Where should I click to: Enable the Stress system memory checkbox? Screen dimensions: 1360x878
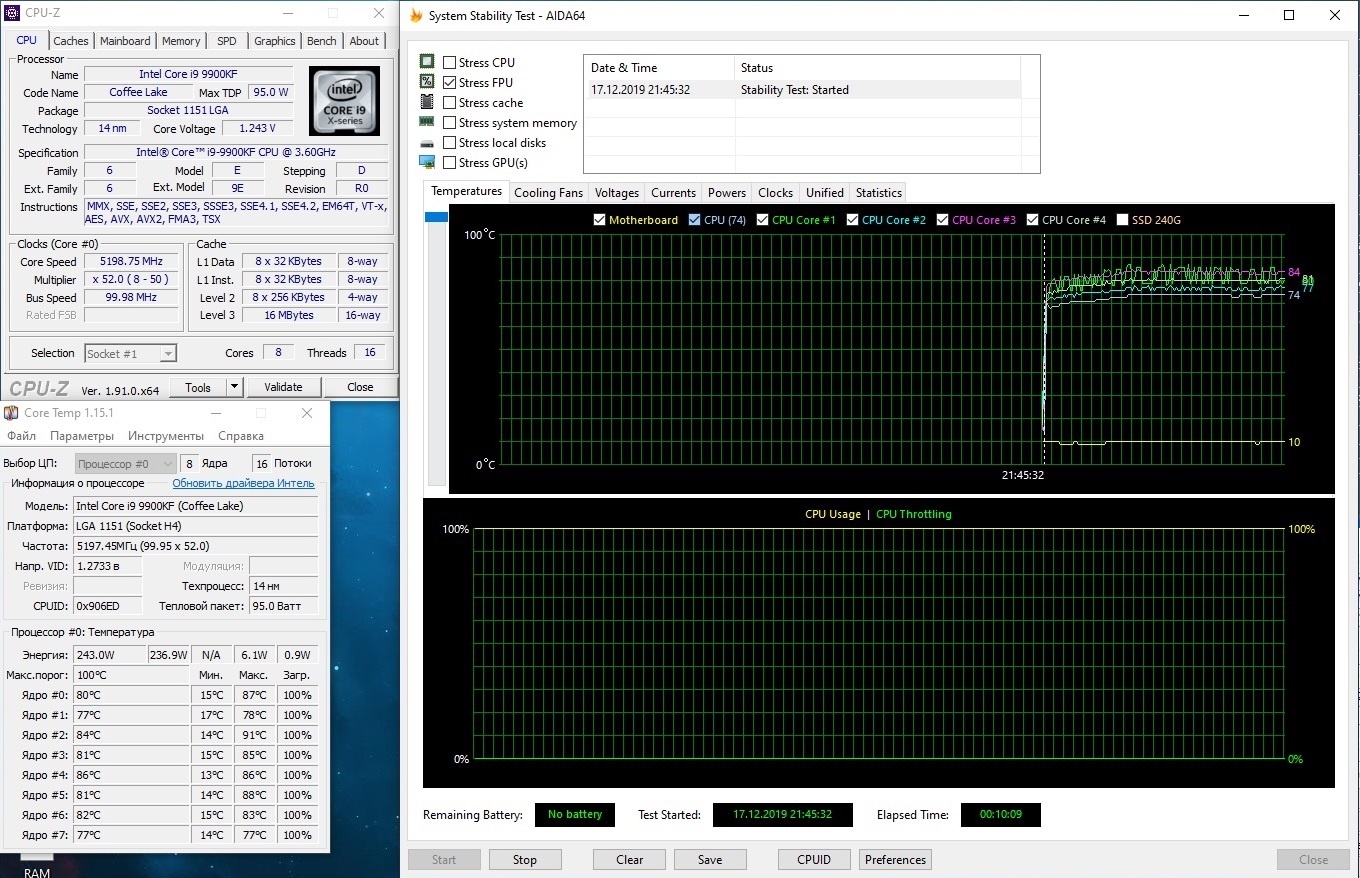click(450, 123)
